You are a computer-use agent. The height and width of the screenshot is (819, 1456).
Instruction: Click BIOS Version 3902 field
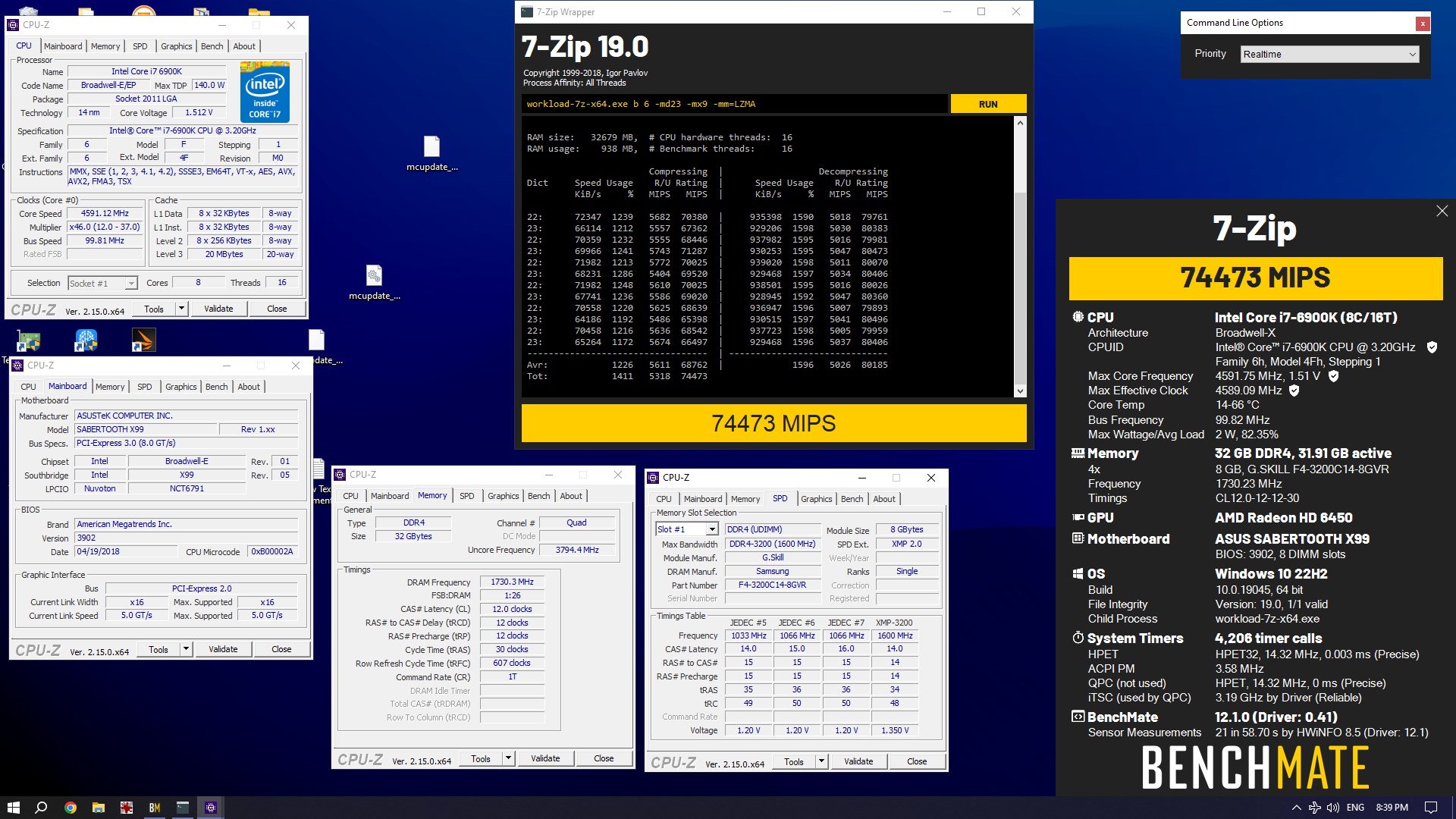186,538
